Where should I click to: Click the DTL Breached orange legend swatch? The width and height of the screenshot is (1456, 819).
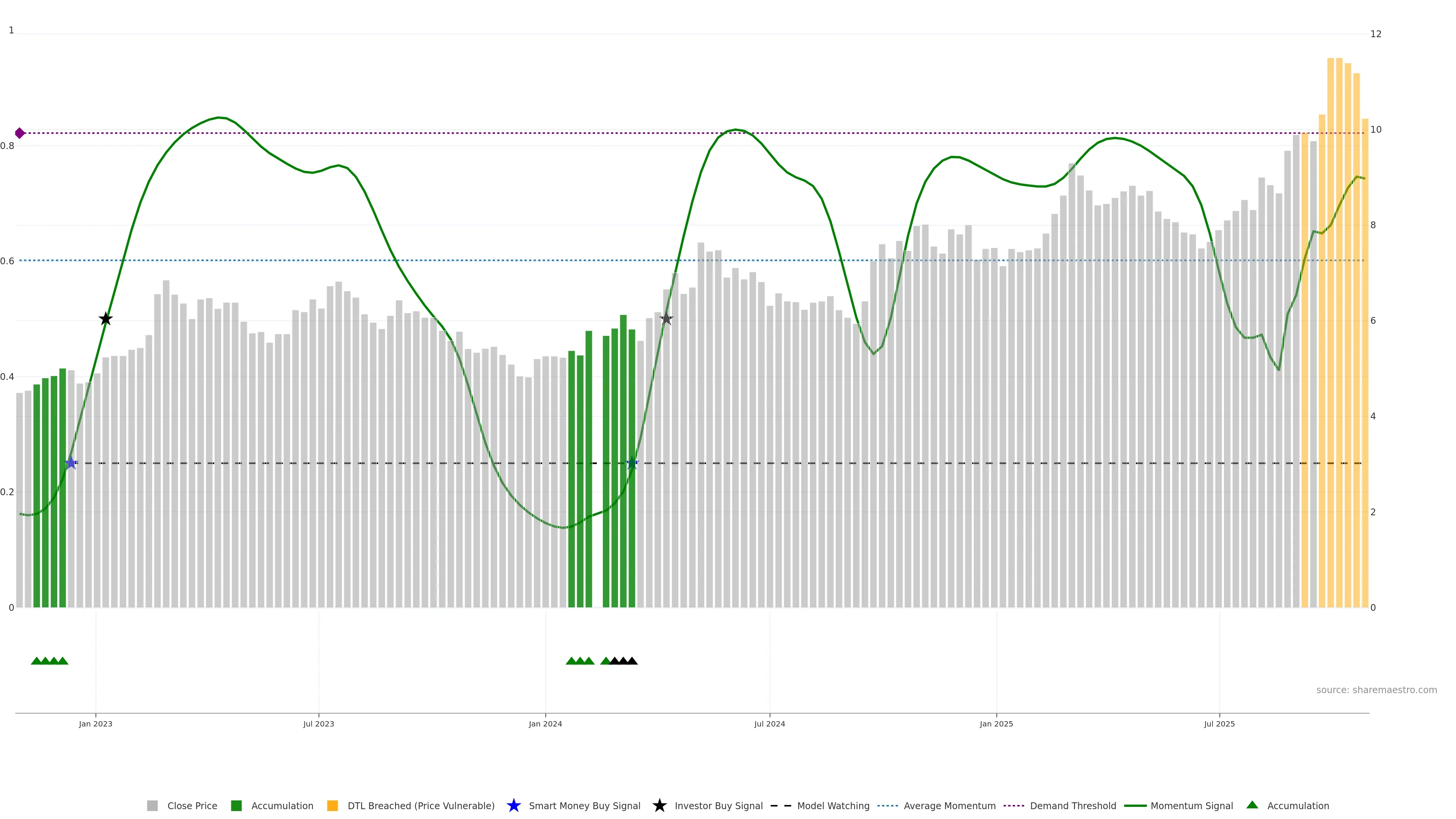pos(333,805)
